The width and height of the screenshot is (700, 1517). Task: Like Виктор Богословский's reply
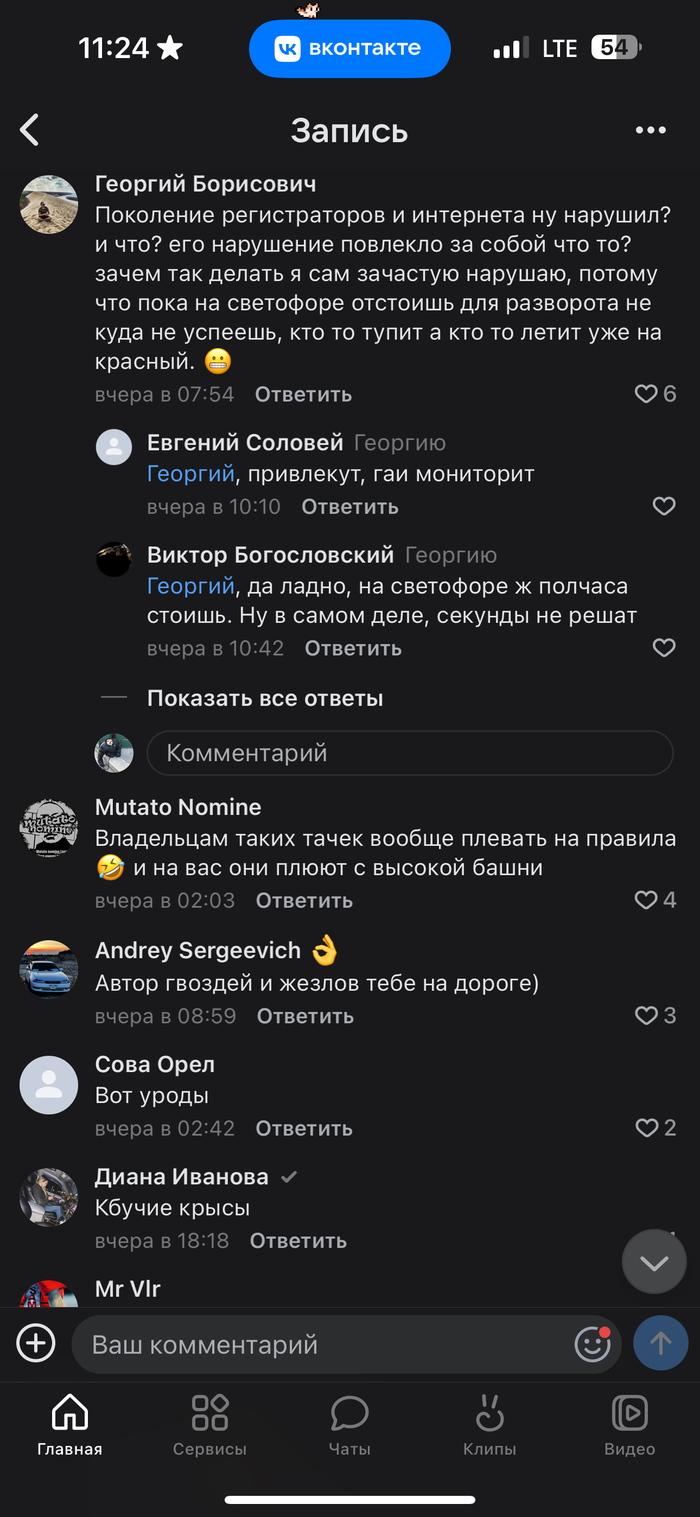664,648
